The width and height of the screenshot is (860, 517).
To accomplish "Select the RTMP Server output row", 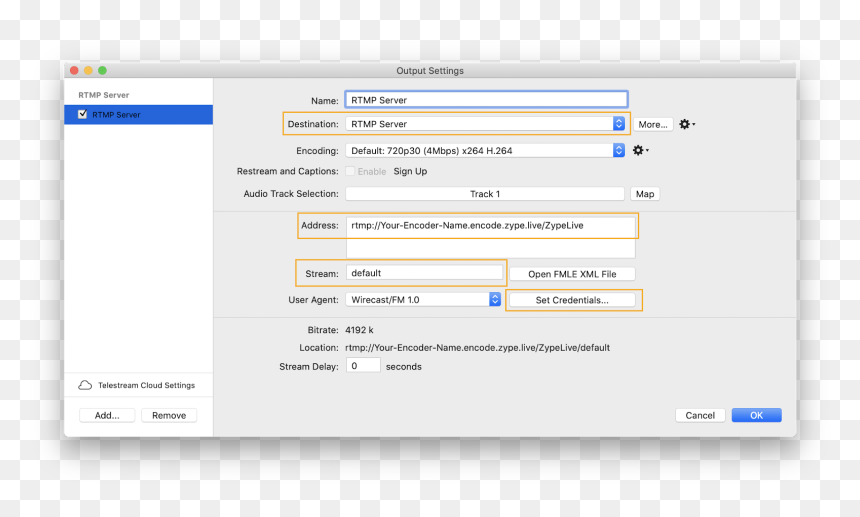I will (x=138, y=115).
